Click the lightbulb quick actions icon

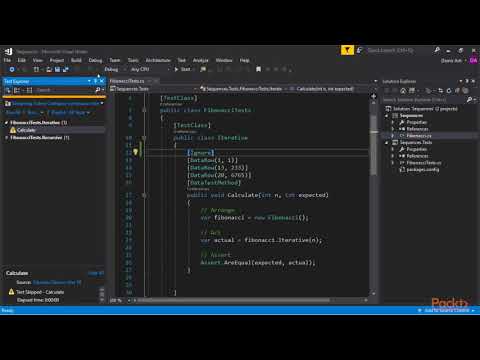coord(135,152)
